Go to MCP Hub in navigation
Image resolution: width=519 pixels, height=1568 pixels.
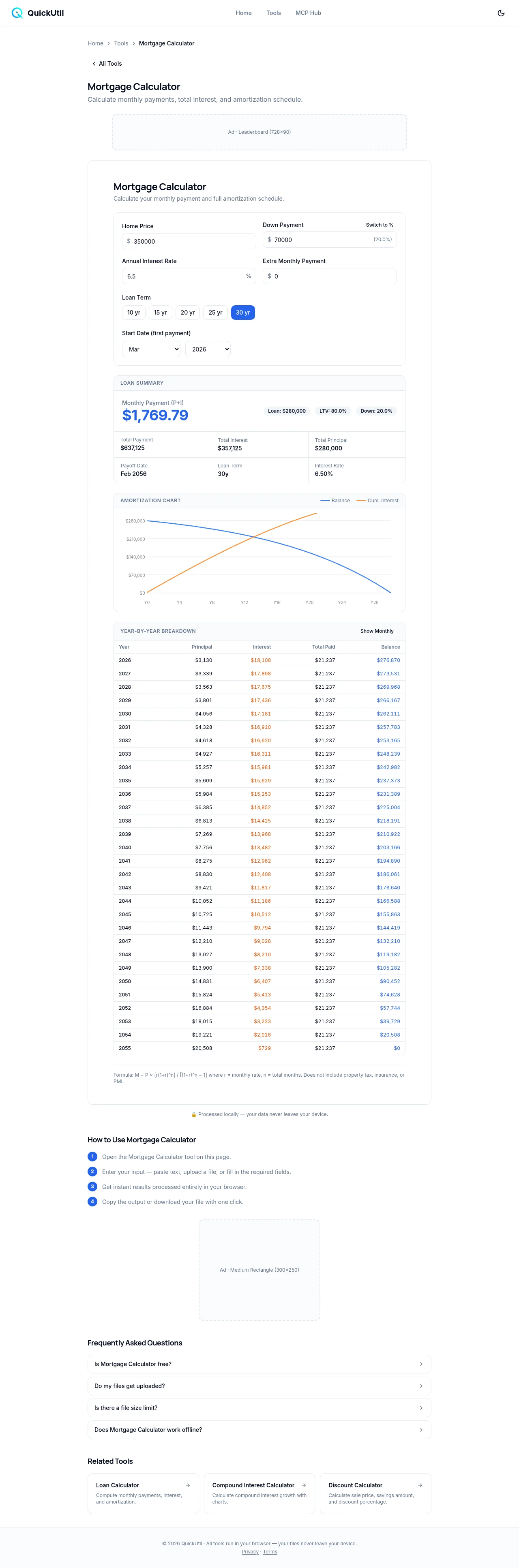click(308, 13)
